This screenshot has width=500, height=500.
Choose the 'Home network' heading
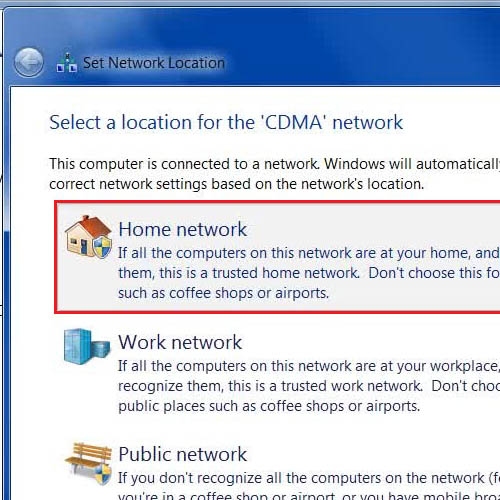click(x=183, y=229)
